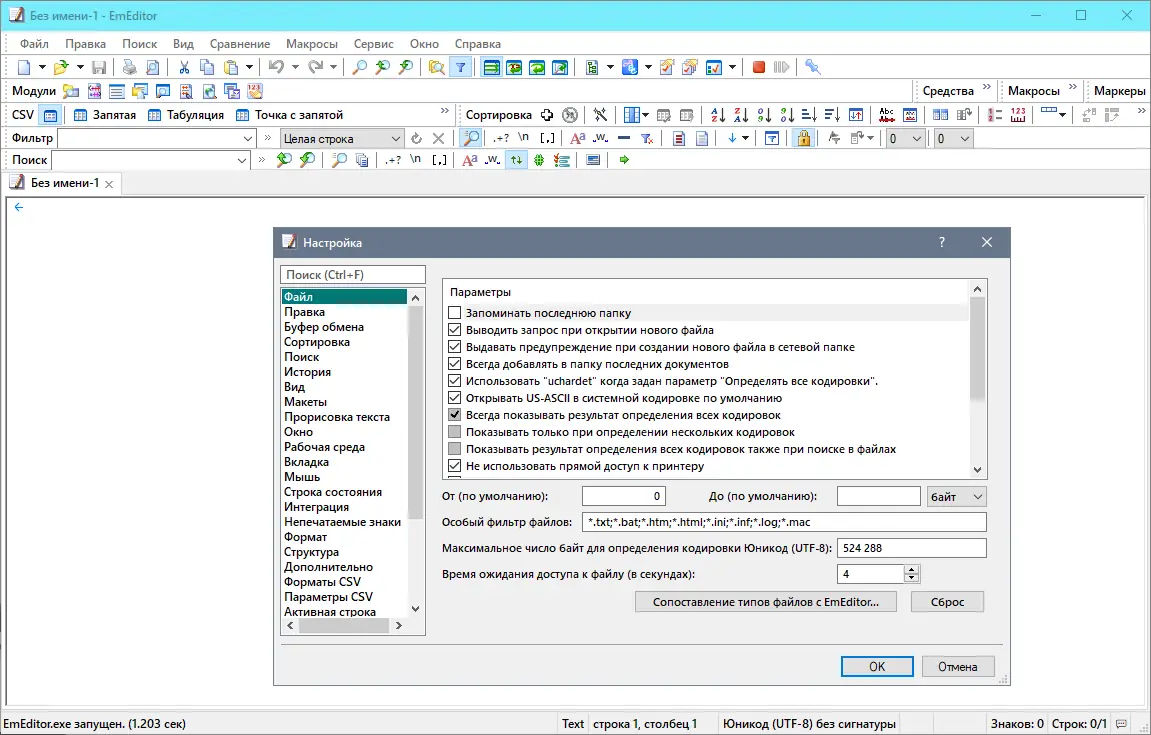Open the Поиск combo box dropdown arrow
This screenshot has height=735, width=1151.
coord(242,160)
